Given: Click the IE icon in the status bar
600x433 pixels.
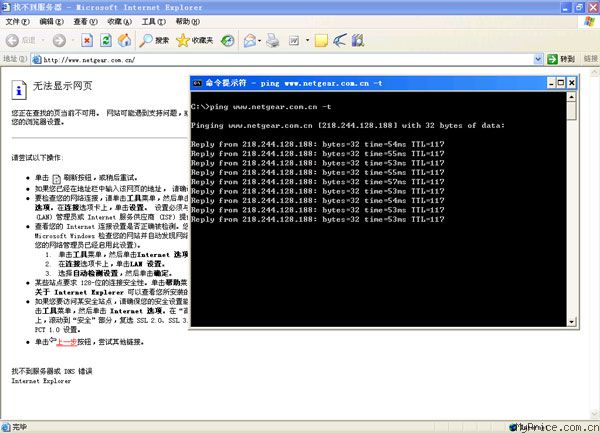Looking at the screenshot, I should click(5, 427).
